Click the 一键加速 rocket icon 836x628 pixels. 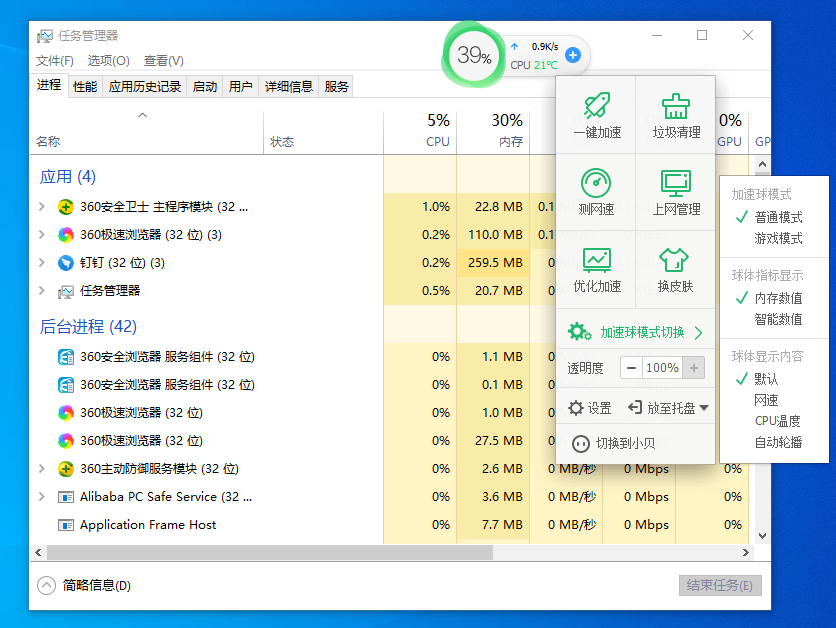596,104
